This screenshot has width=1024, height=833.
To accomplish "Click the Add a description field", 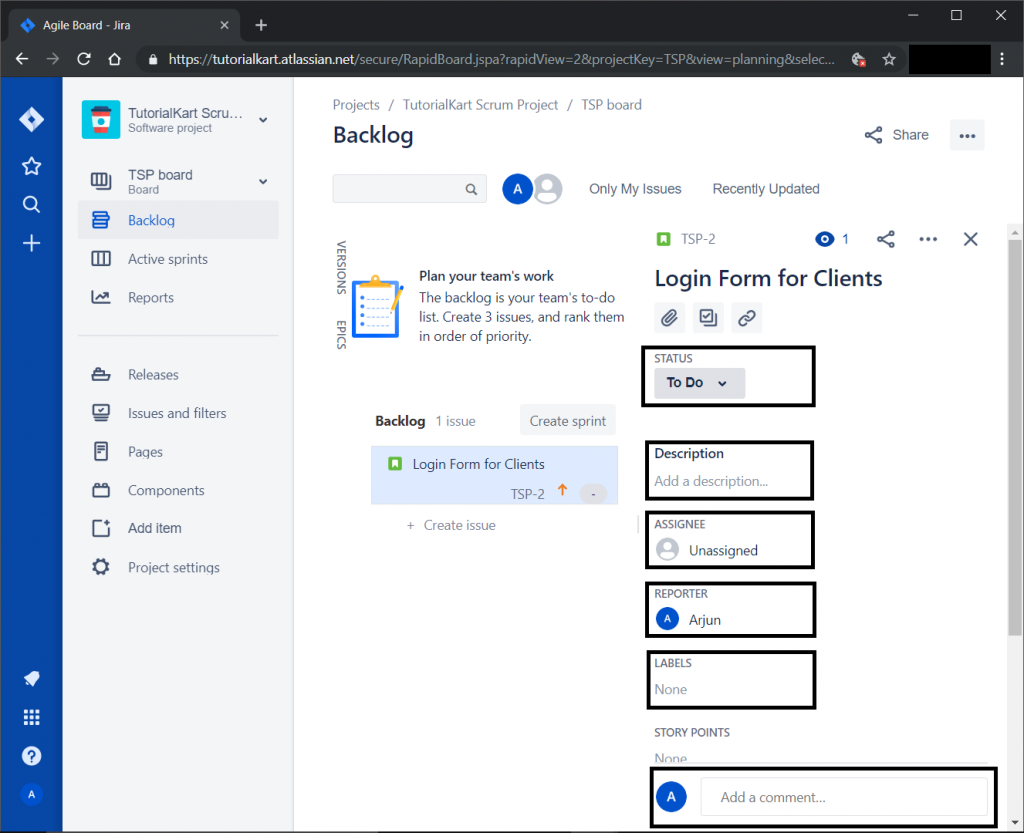I will point(711,481).
